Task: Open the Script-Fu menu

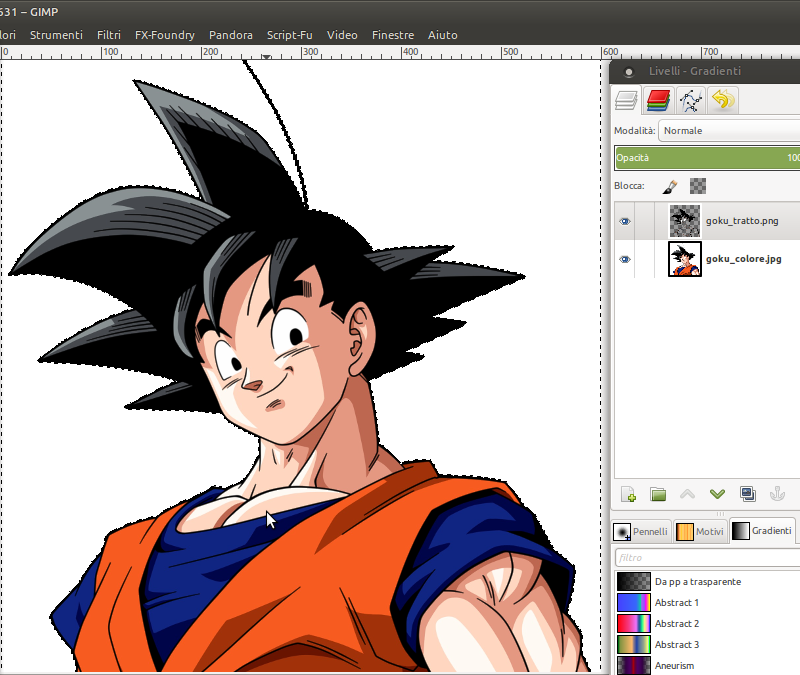Action: [289, 35]
